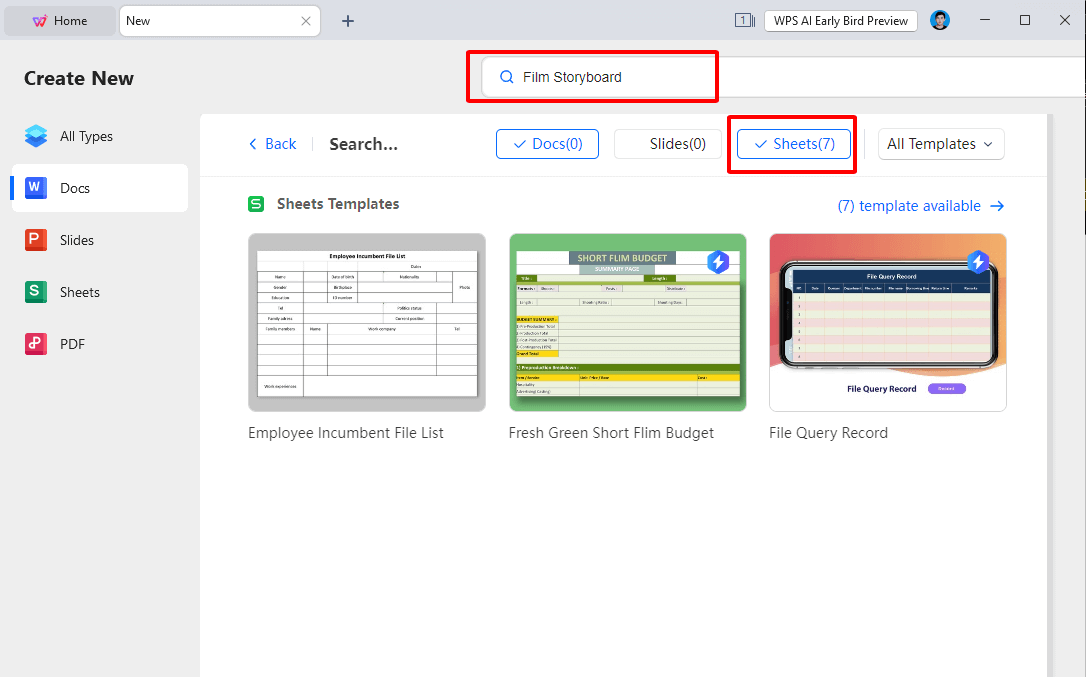Go Back from search results

[x=273, y=144]
